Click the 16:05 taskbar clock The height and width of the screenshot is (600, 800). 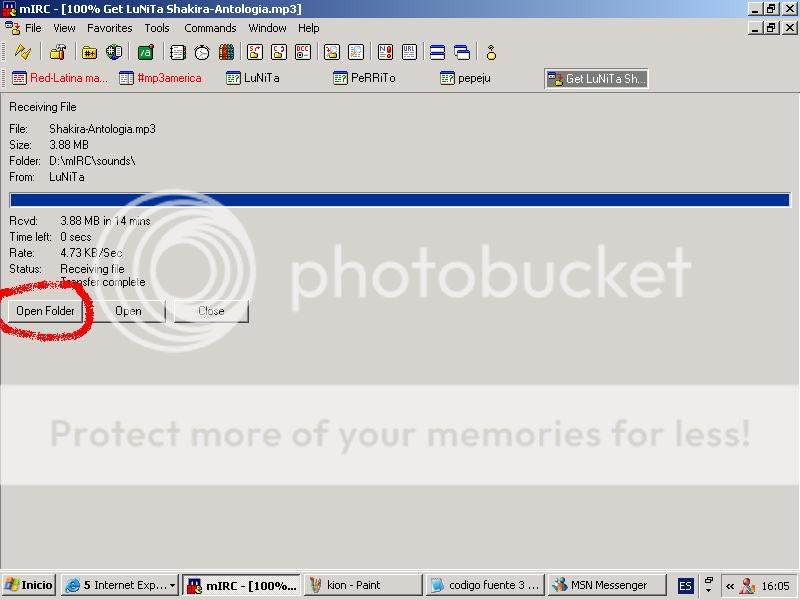click(x=775, y=586)
